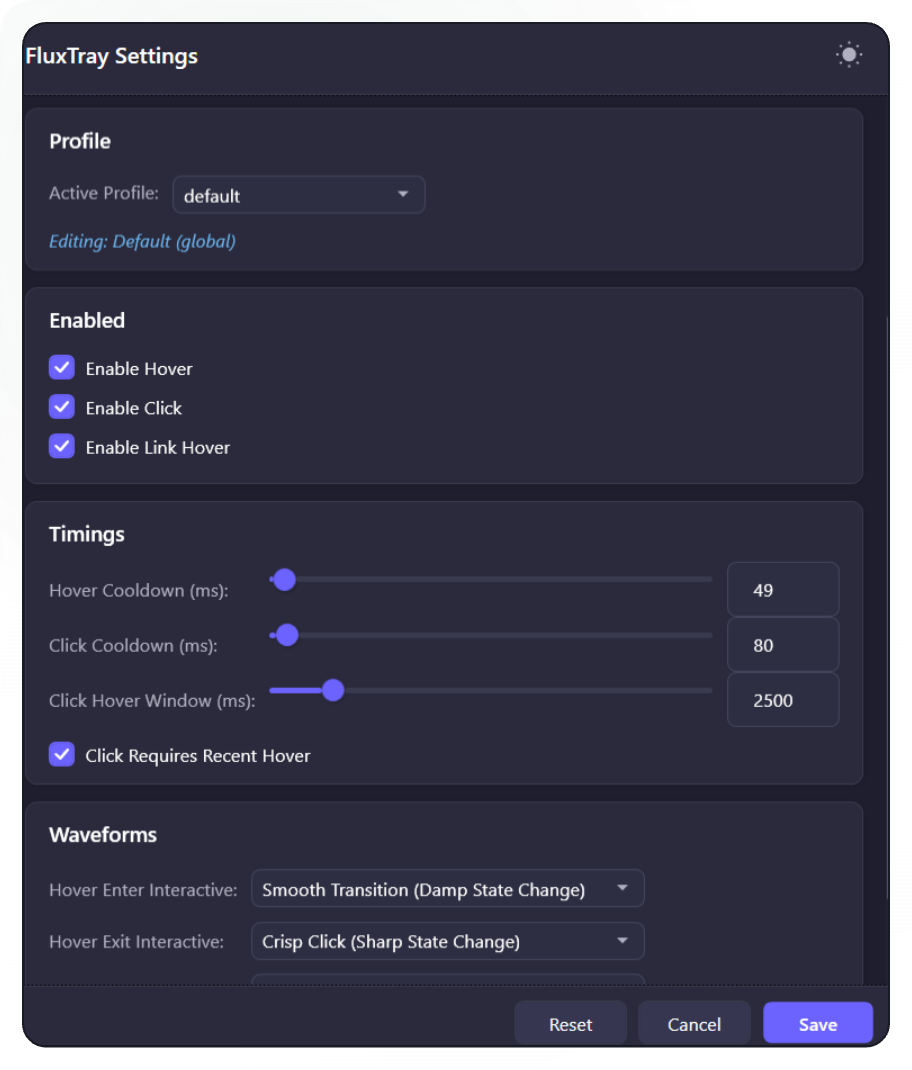Uncheck the Enable Hover checkbox
912x1070 pixels.
click(x=62, y=368)
